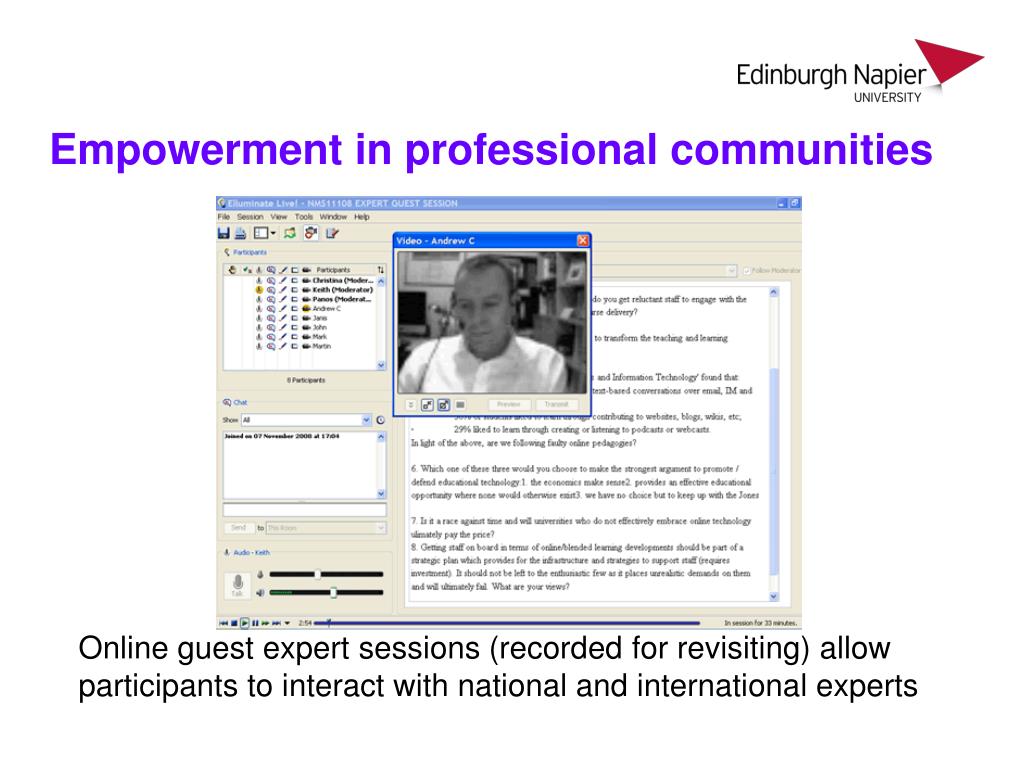Click the video camera column header icon
This screenshot has height=768, width=1024.
point(306,270)
